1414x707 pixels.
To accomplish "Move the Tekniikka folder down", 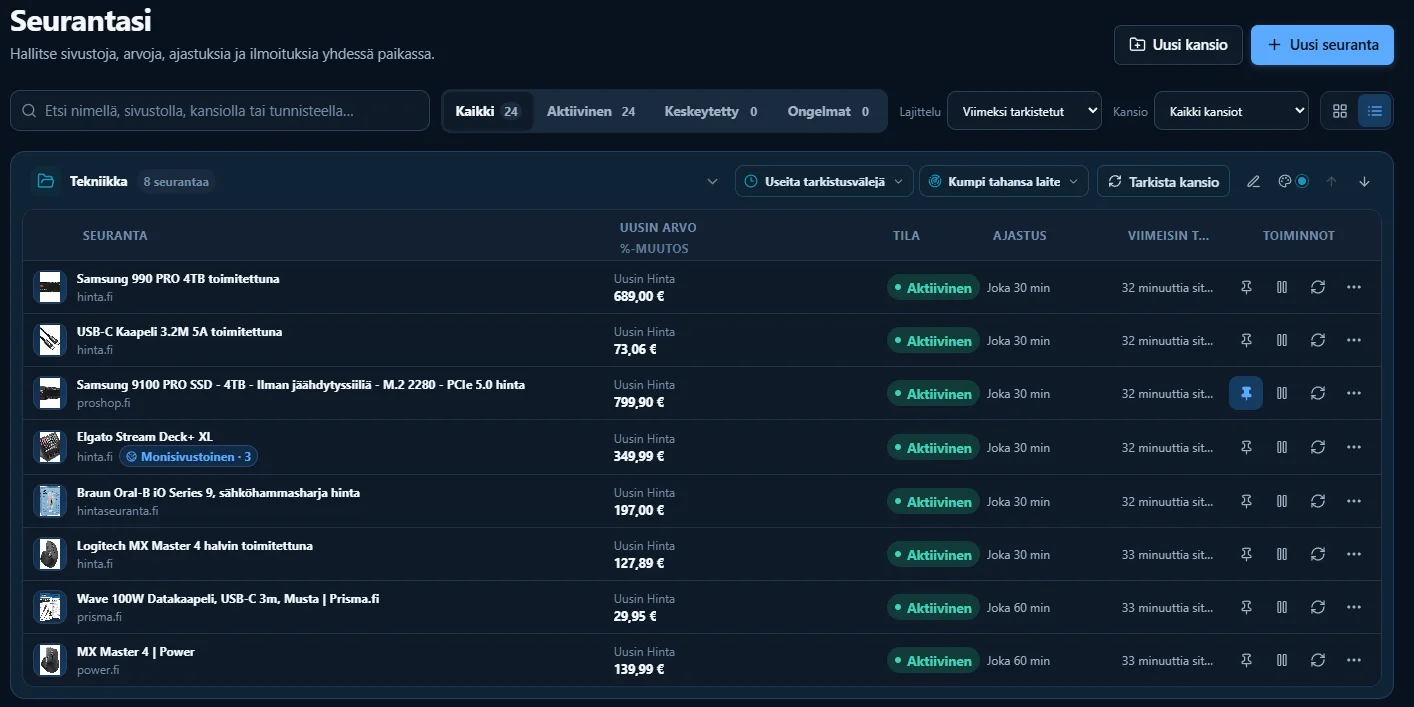I will (1364, 181).
